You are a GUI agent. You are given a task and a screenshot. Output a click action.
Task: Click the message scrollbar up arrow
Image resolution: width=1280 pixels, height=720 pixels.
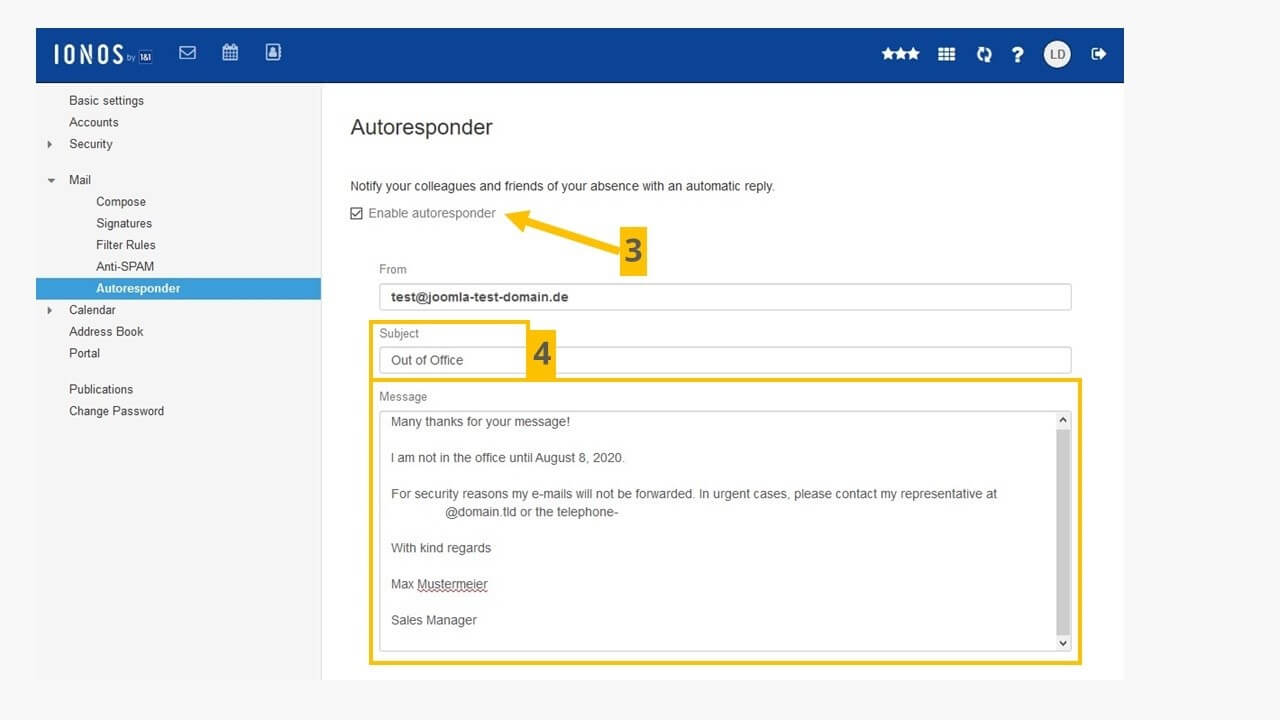pyautogui.click(x=1063, y=421)
